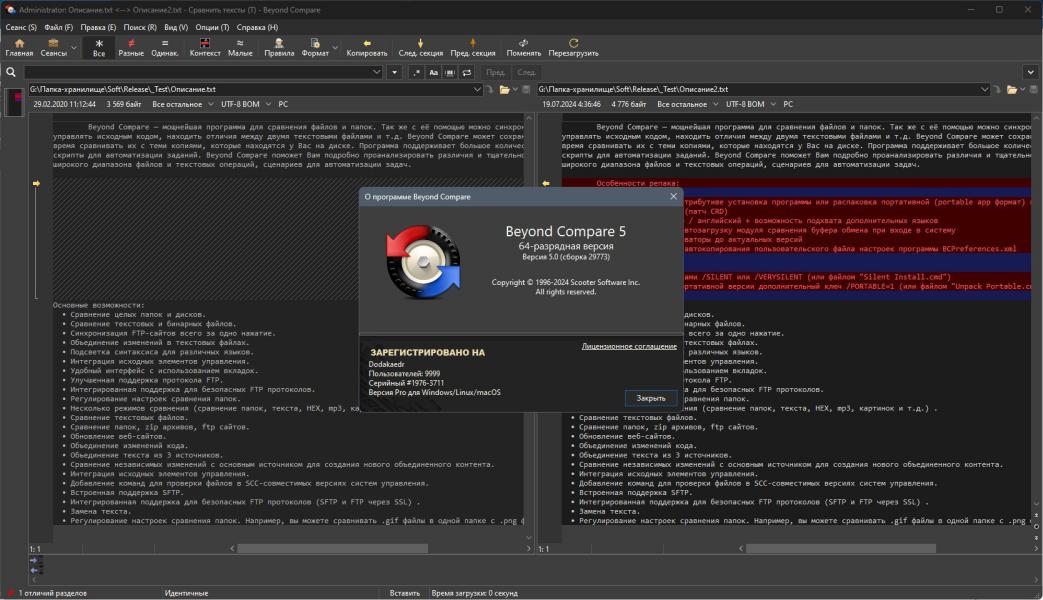Click the Beyond Compare icon in the title bar

point(9,9)
